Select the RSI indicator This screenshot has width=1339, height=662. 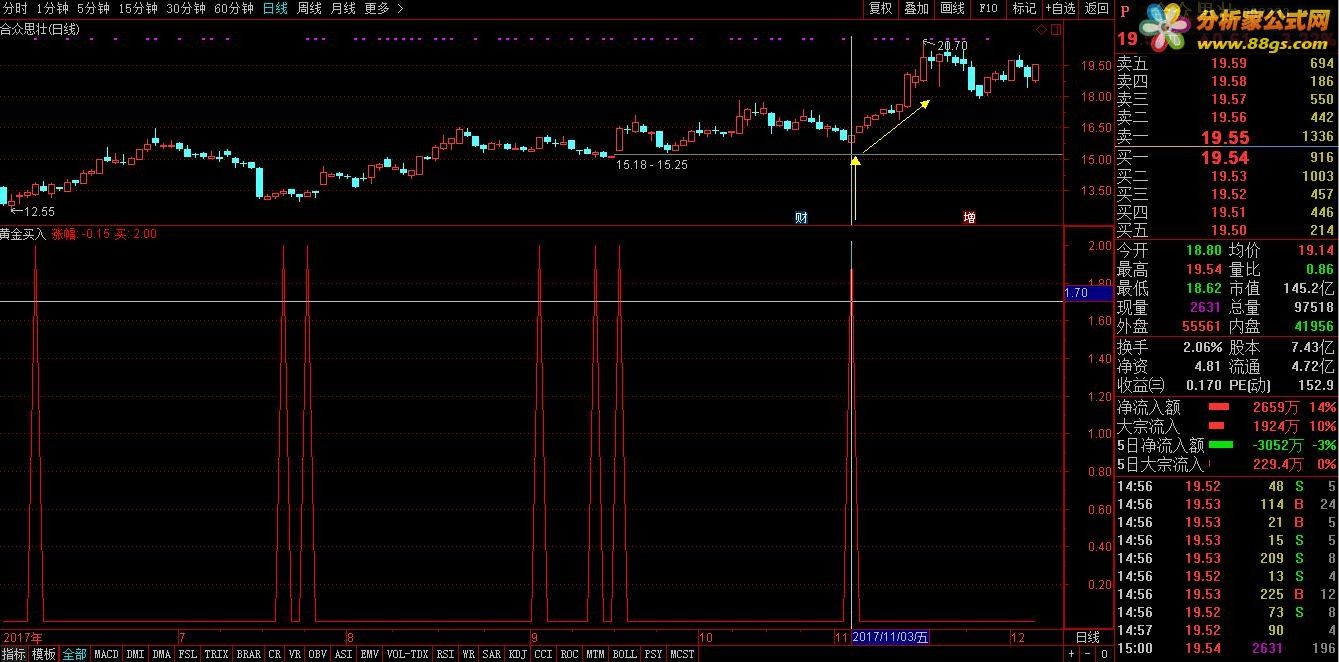(445, 654)
